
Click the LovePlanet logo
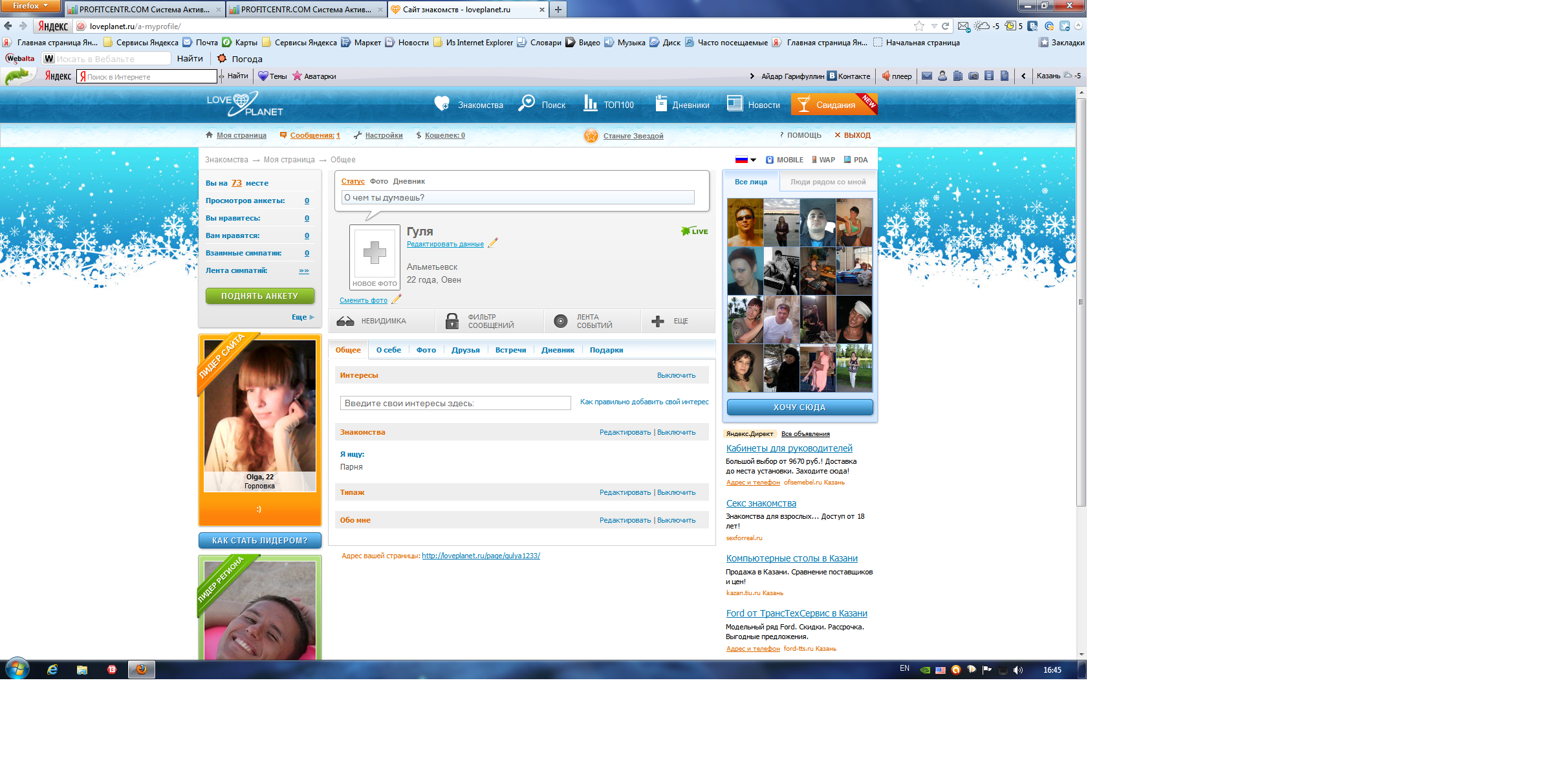click(245, 104)
